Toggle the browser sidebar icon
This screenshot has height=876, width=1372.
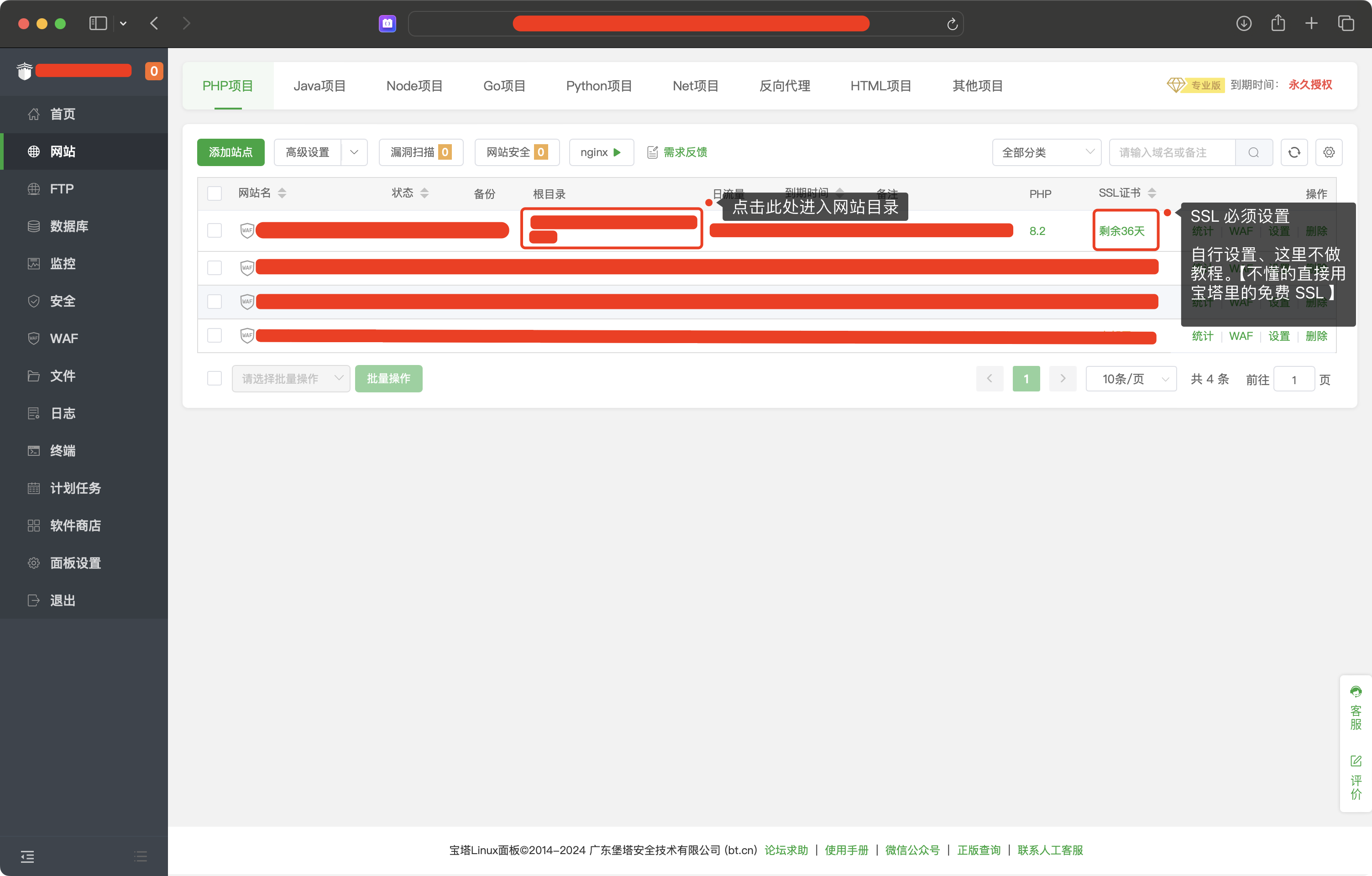pyautogui.click(x=98, y=23)
